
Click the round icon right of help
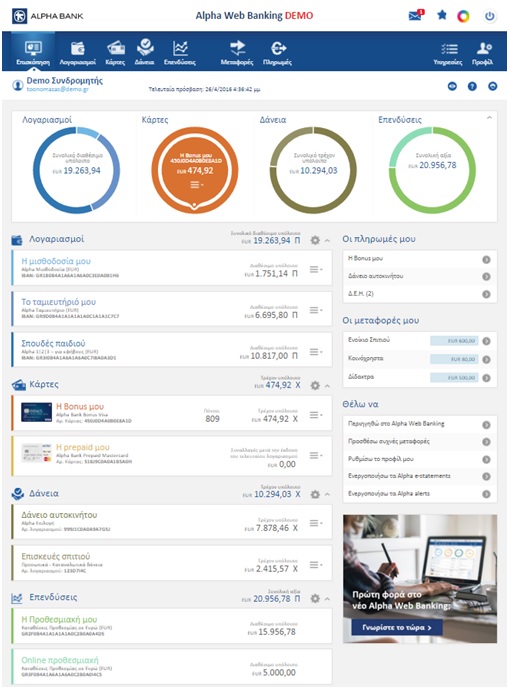[493, 87]
